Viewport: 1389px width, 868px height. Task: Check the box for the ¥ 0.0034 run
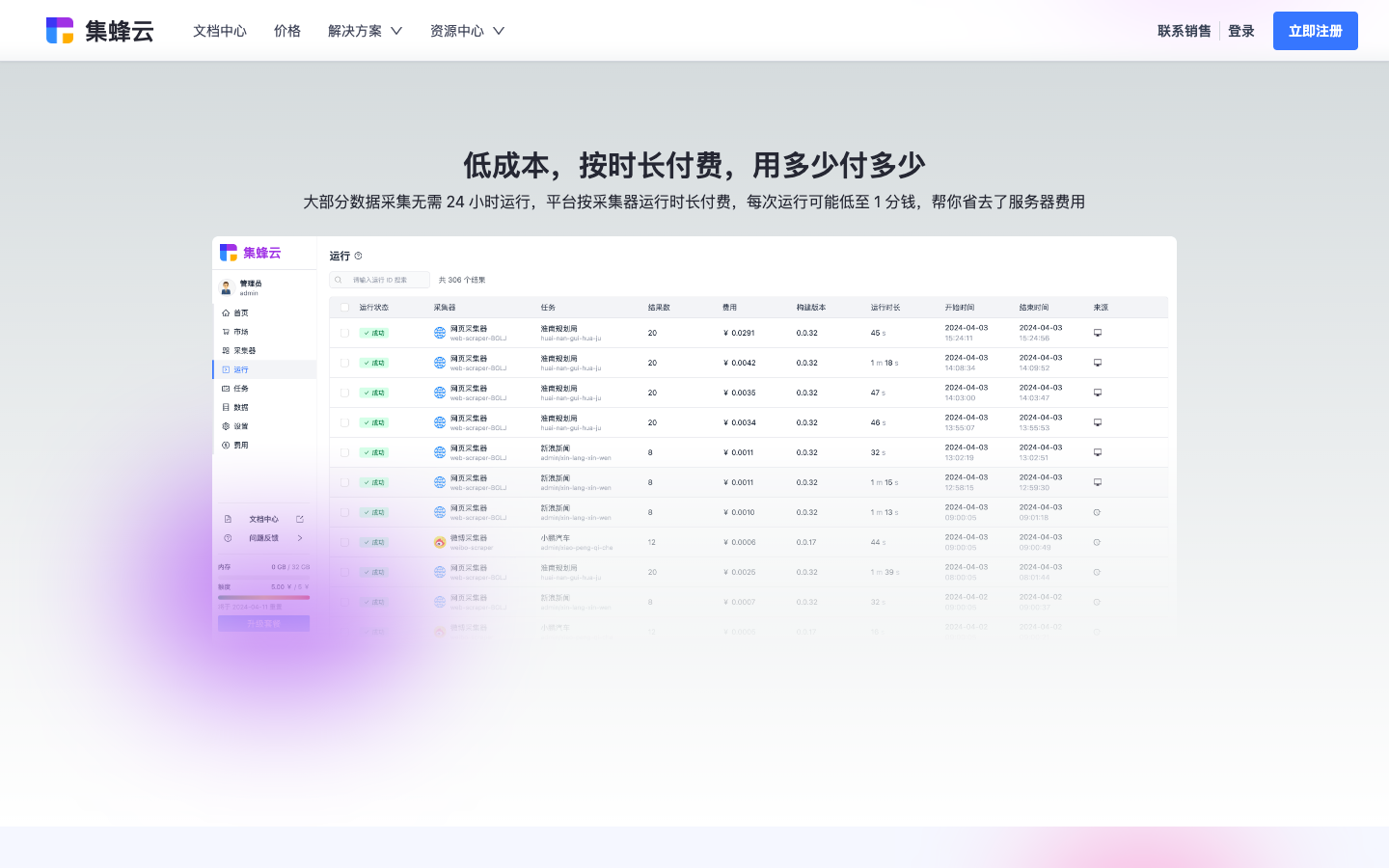click(344, 422)
